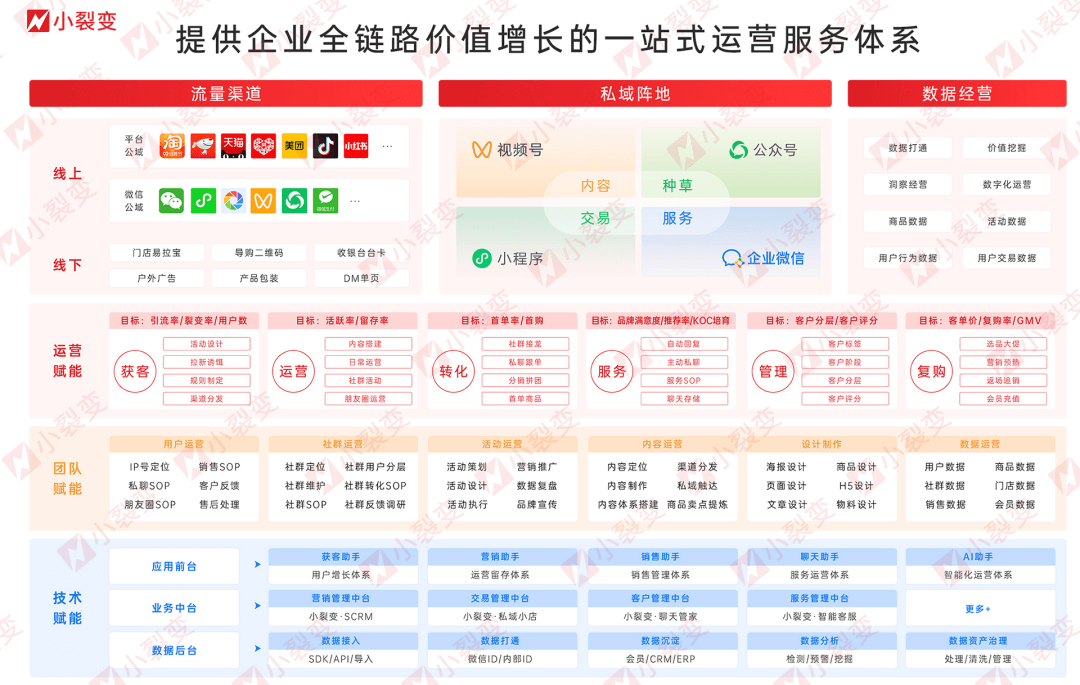The height and width of the screenshot is (685, 1080).
Task: Click the Douyin (TikTok) icon
Action: pyautogui.click(x=325, y=146)
